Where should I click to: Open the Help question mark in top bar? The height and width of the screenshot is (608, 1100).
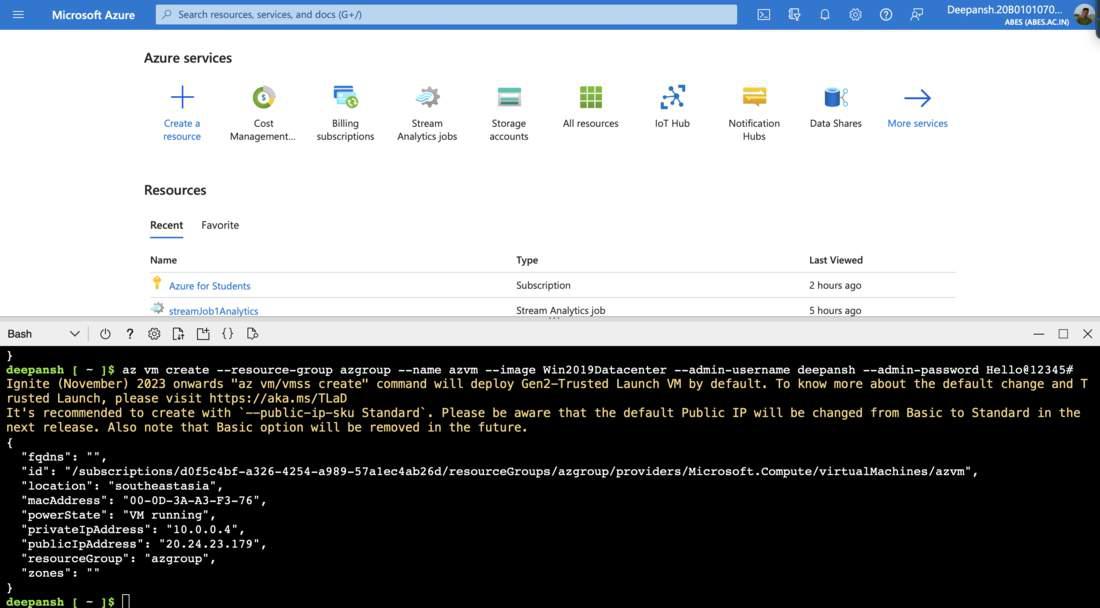click(886, 14)
